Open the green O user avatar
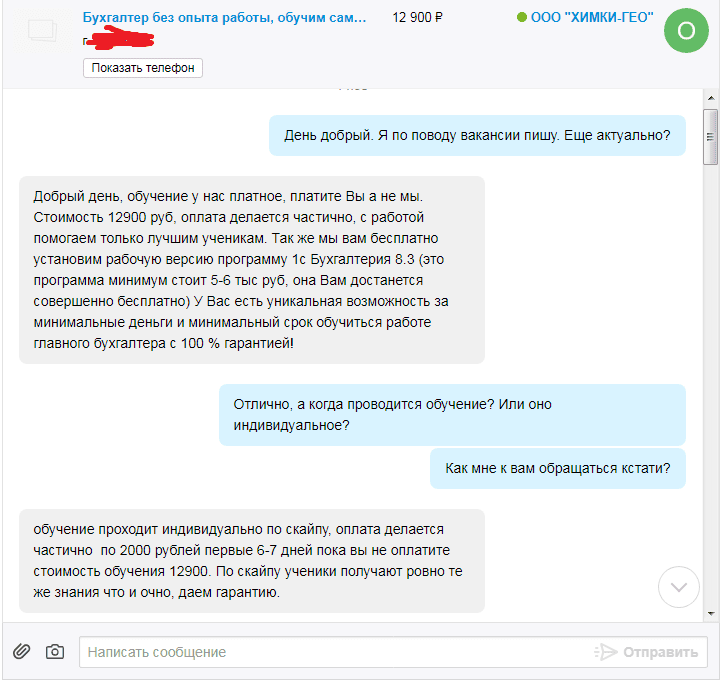Viewport: 720px width, 680px height. pyautogui.click(x=686, y=30)
